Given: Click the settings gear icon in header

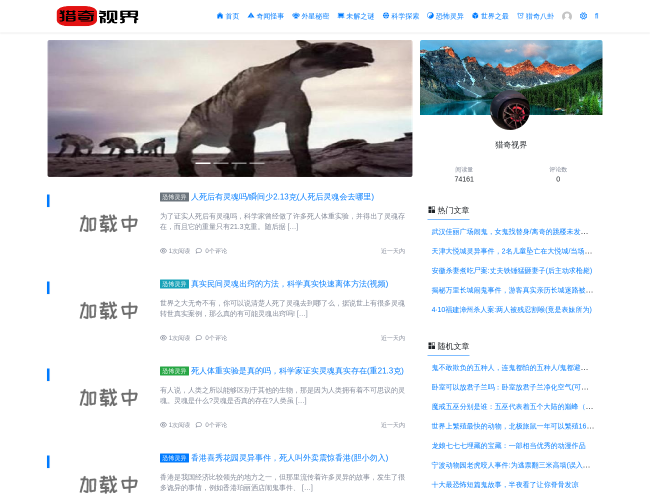Looking at the screenshot, I should pyautogui.click(x=582, y=16).
